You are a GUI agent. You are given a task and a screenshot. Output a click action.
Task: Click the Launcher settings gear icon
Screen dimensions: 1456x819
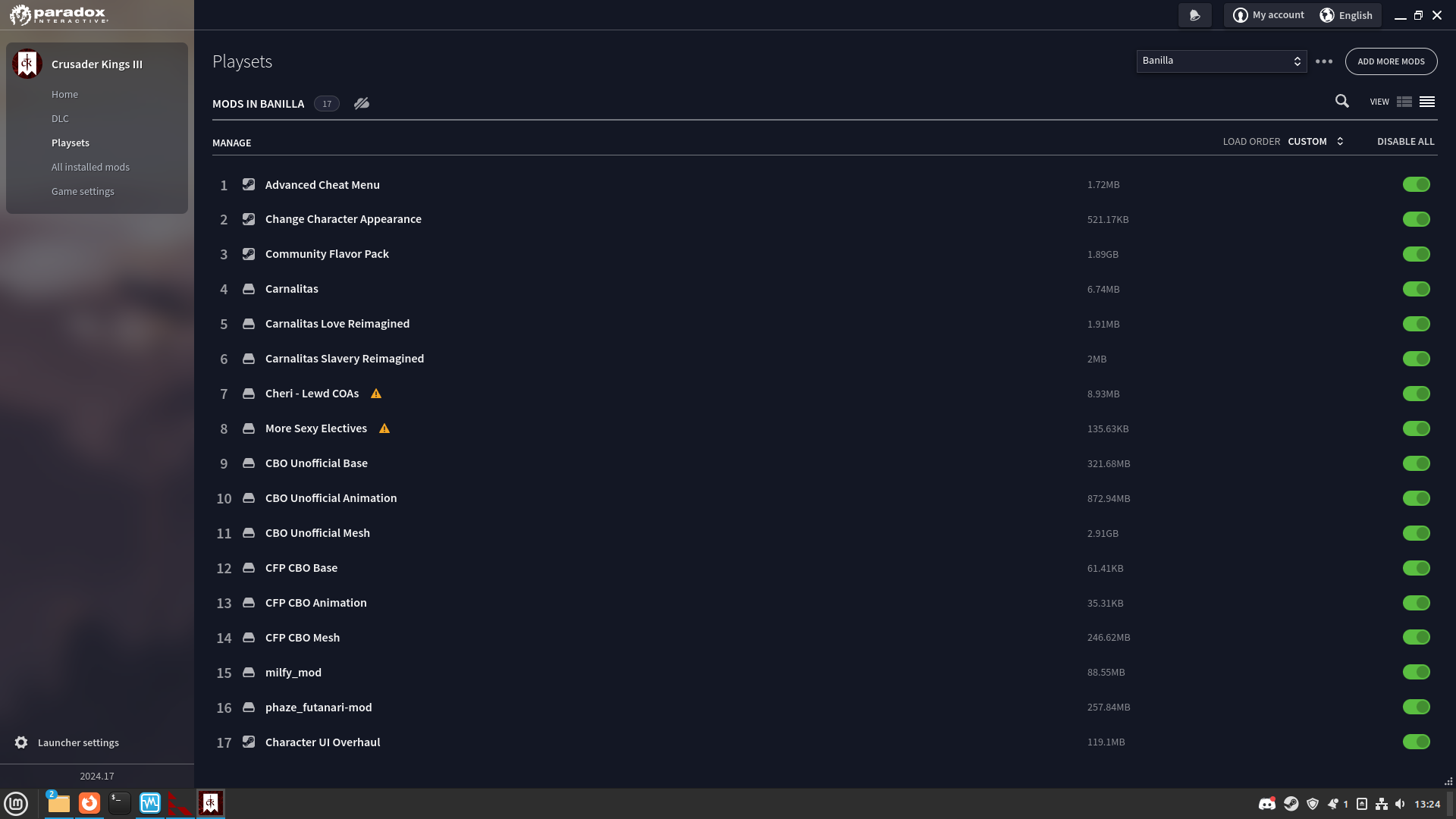(x=21, y=742)
